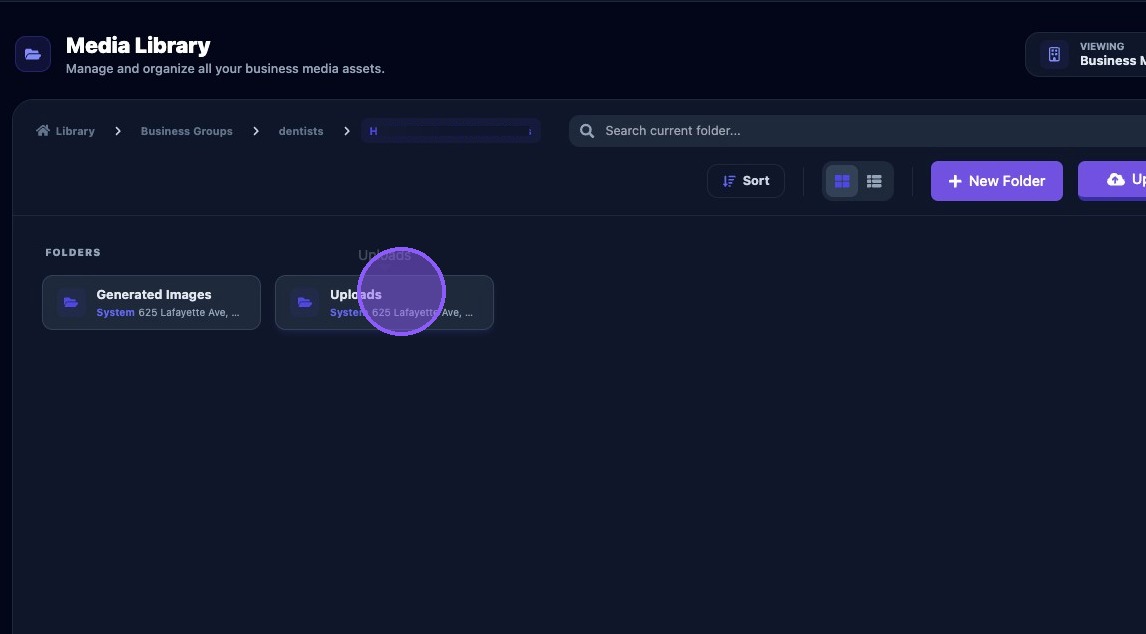Click the Generated Images folder icon
Viewport: 1146px width, 634px height.
(x=71, y=302)
